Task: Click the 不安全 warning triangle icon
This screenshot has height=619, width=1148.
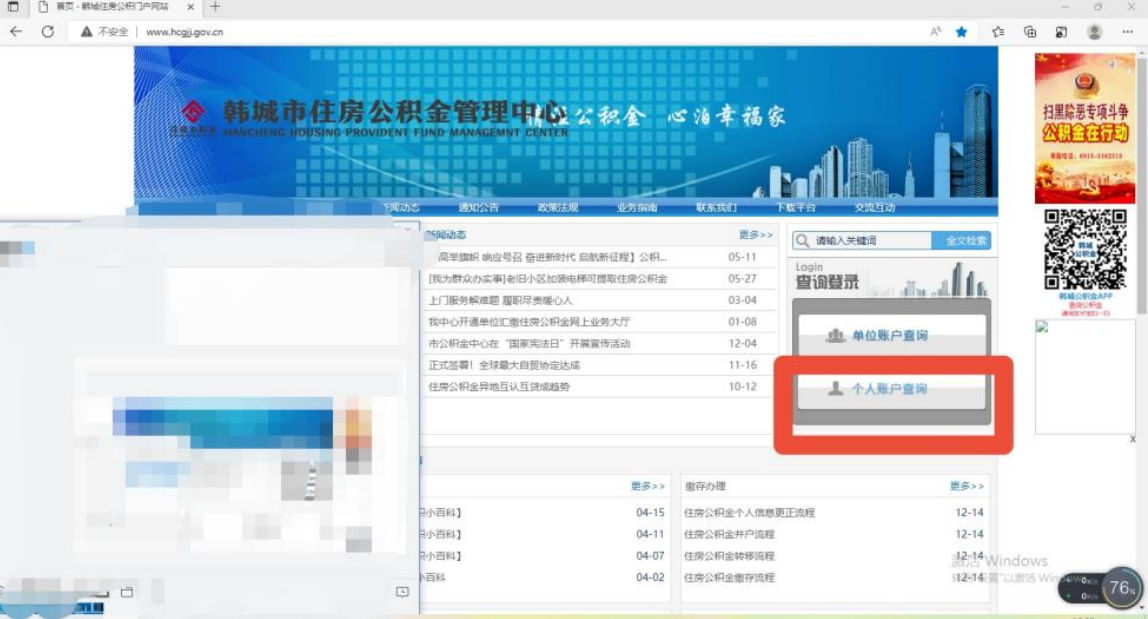Action: pyautogui.click(x=86, y=31)
